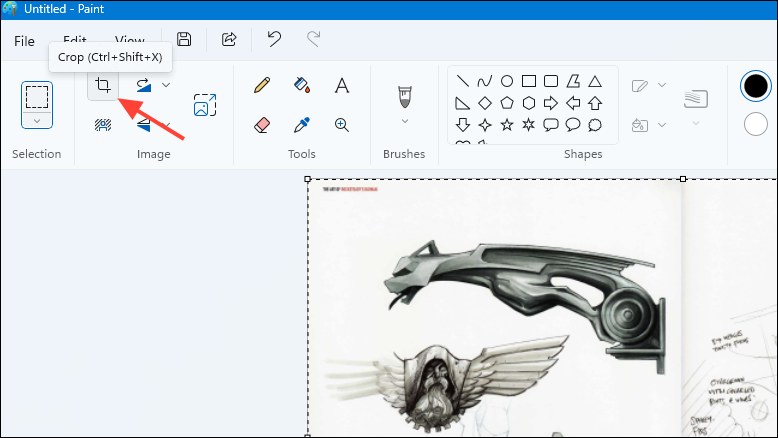Select the Down arrow shape

[x=462, y=125]
